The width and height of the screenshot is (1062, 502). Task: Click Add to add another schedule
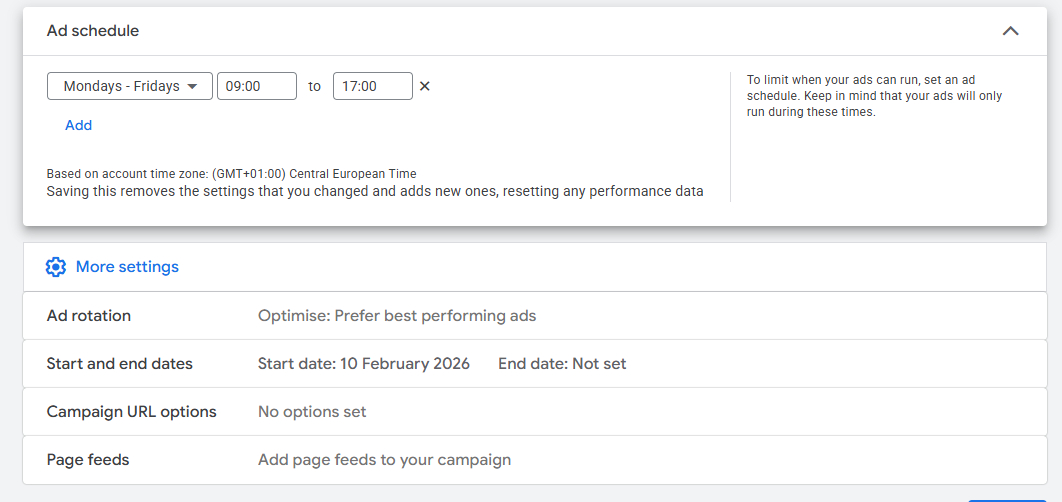(78, 125)
